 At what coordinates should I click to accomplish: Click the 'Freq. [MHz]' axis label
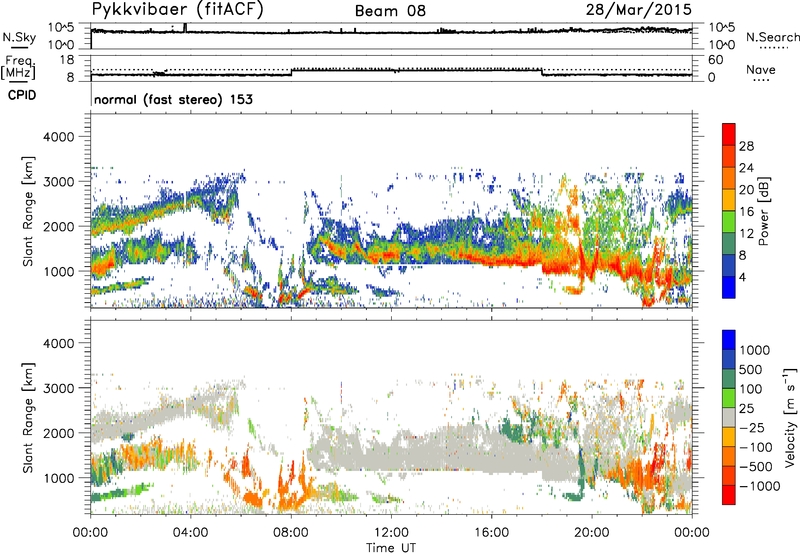(x=18, y=68)
